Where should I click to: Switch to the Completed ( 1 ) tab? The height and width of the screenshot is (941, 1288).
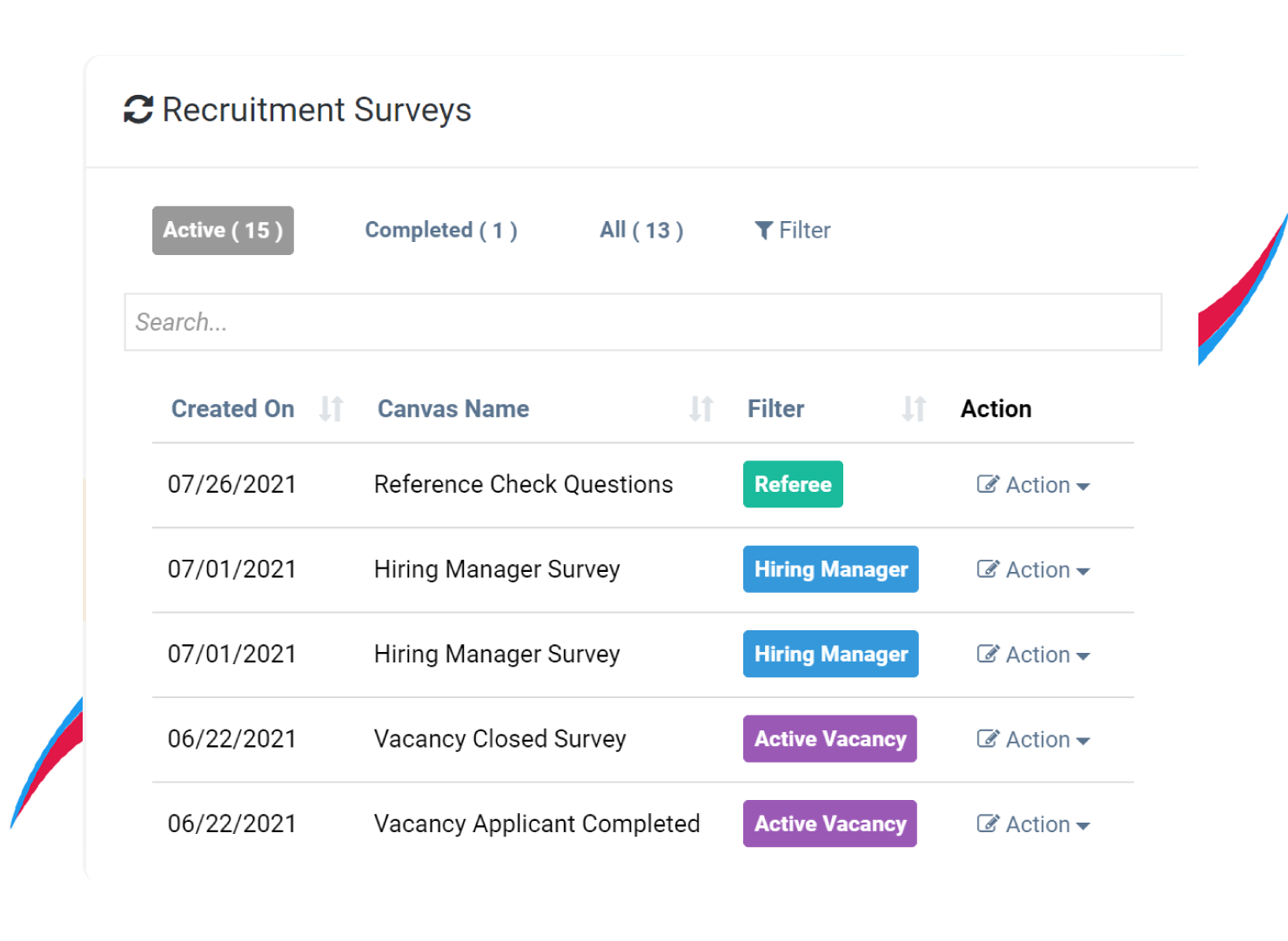441,230
